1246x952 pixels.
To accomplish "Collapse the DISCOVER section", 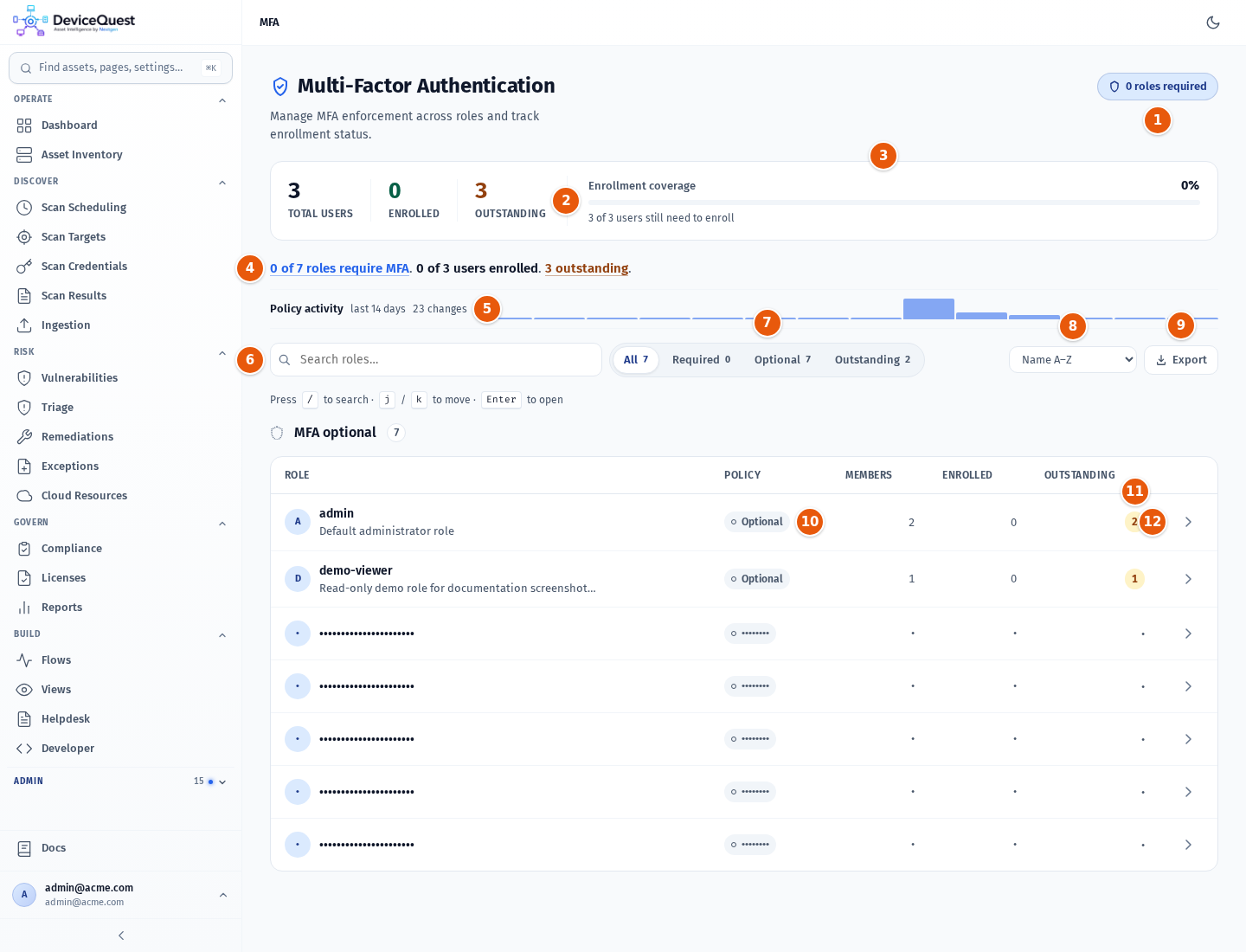I will point(222,183).
